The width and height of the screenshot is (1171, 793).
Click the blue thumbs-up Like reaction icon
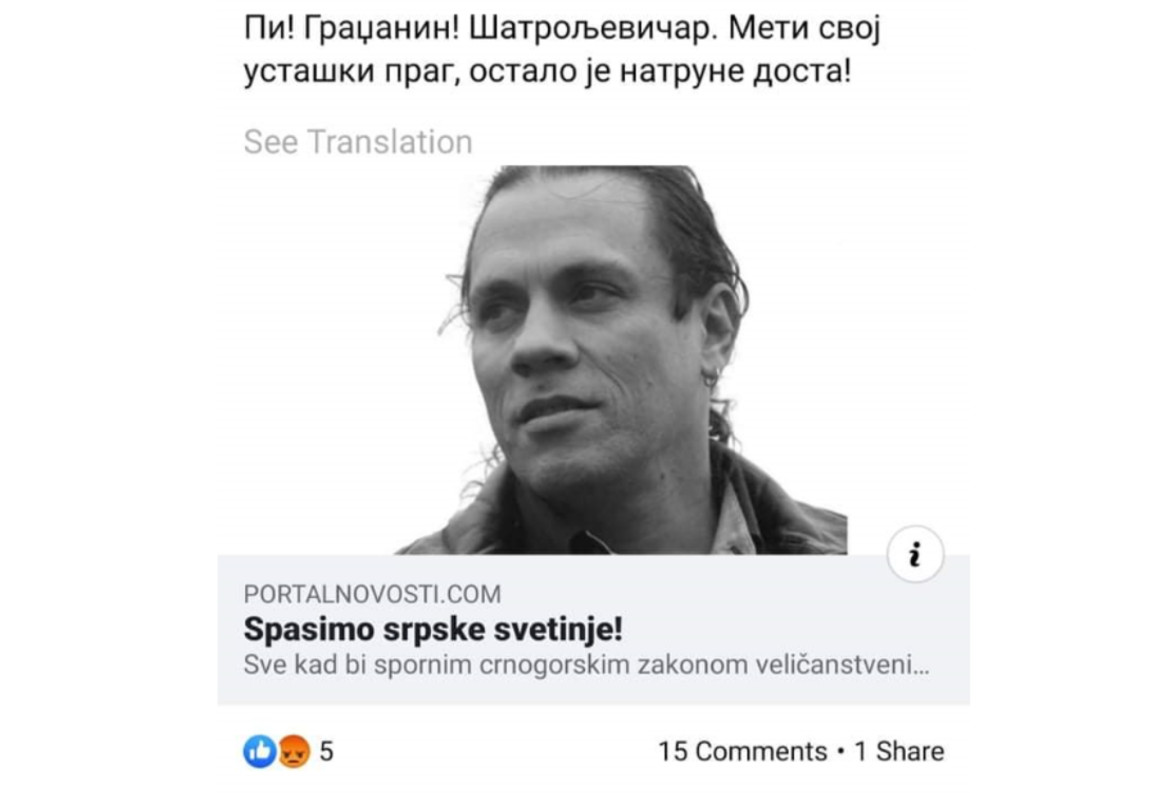(x=259, y=751)
